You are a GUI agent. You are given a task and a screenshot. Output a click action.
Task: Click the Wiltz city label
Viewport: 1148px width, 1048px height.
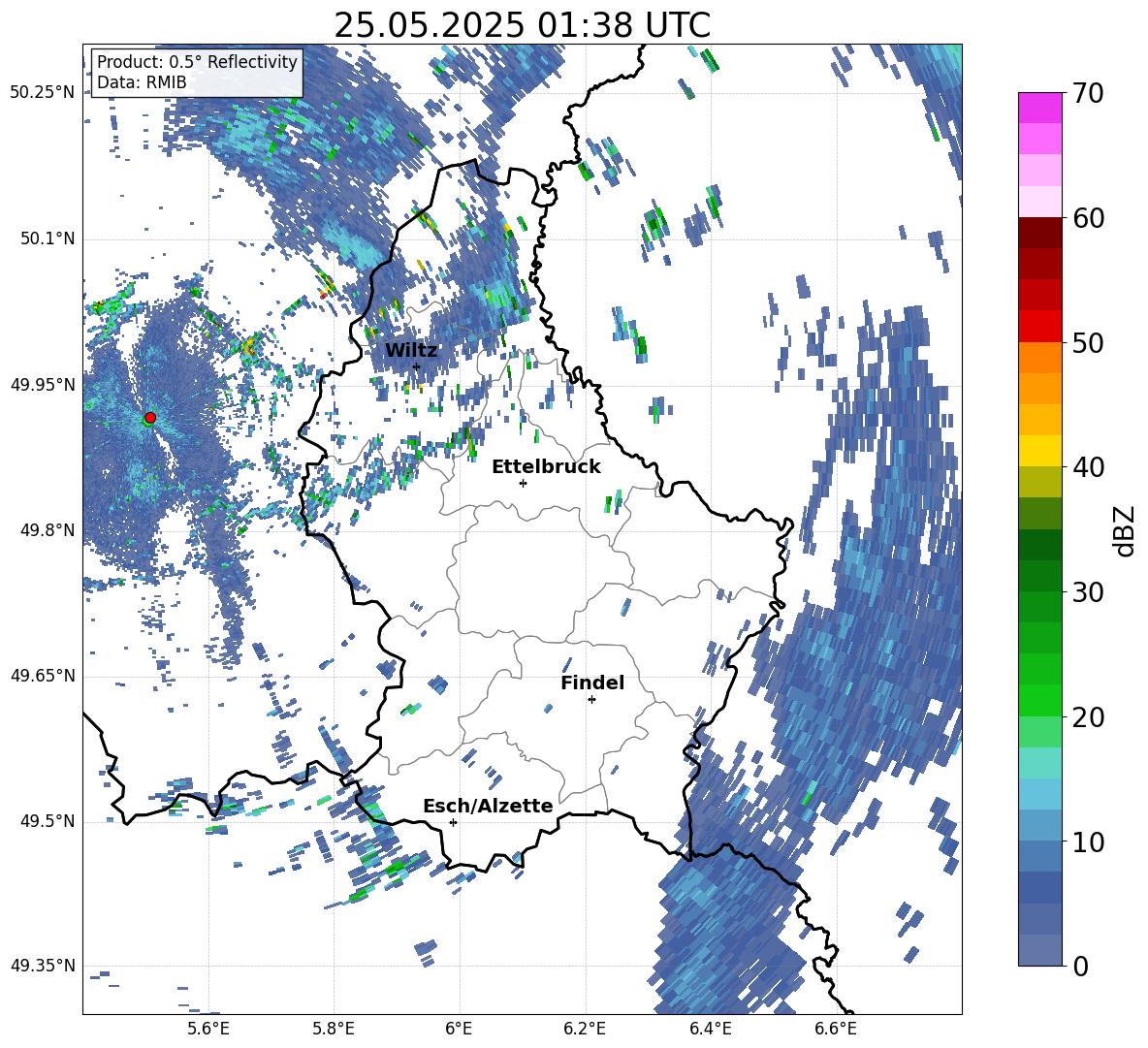tap(411, 350)
